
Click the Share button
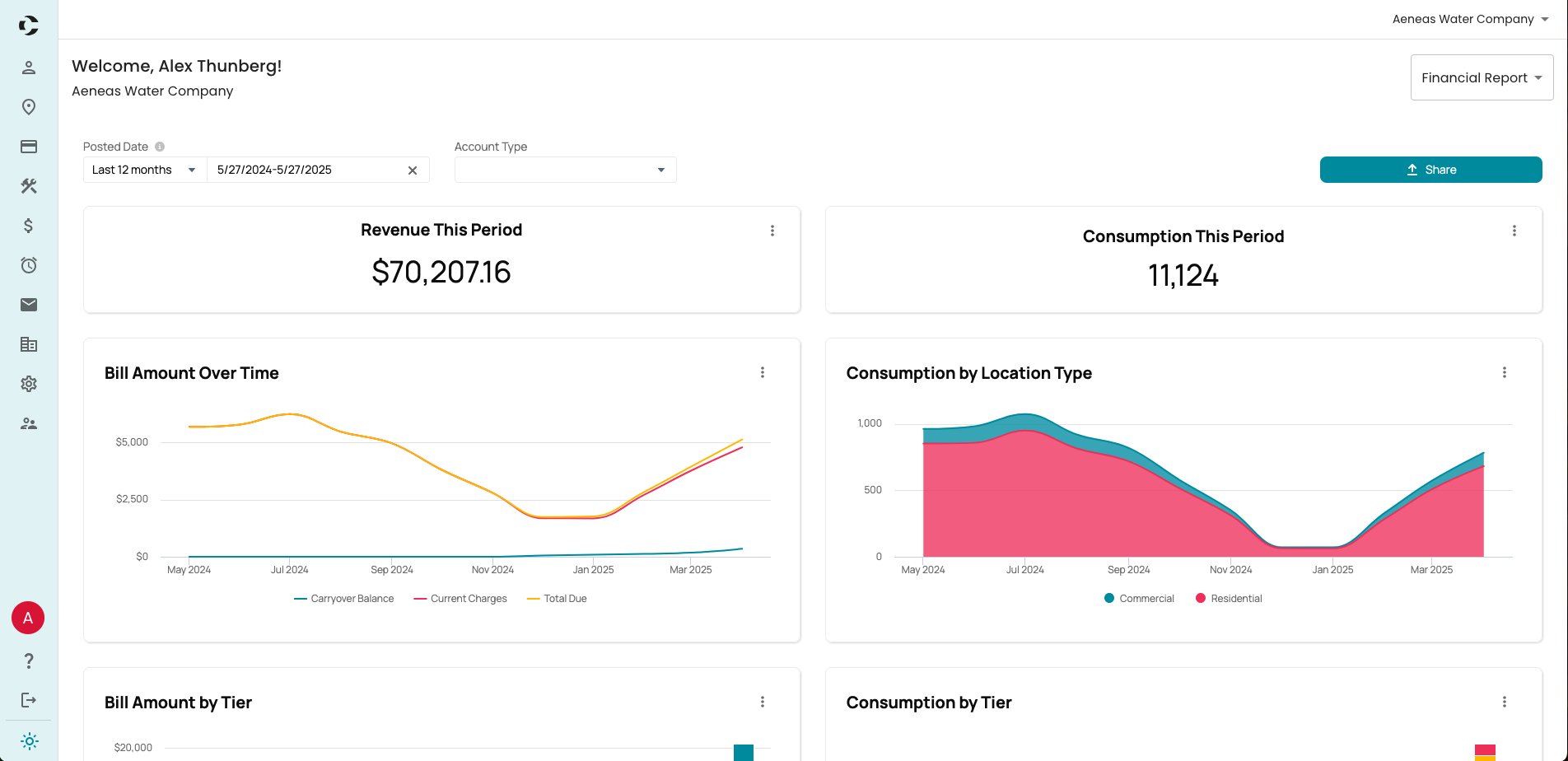coord(1430,170)
